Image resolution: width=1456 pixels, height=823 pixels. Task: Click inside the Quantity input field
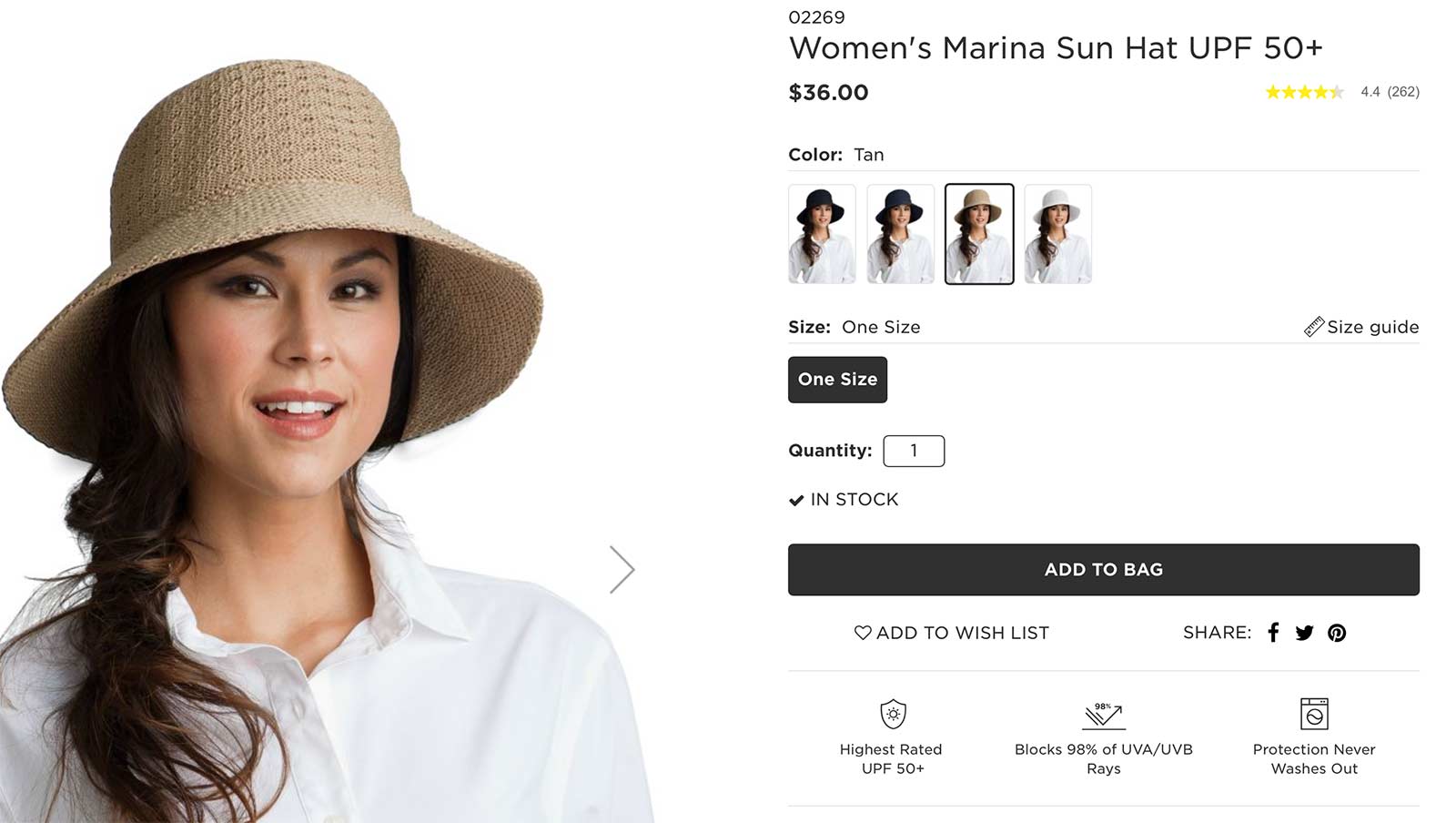click(914, 451)
